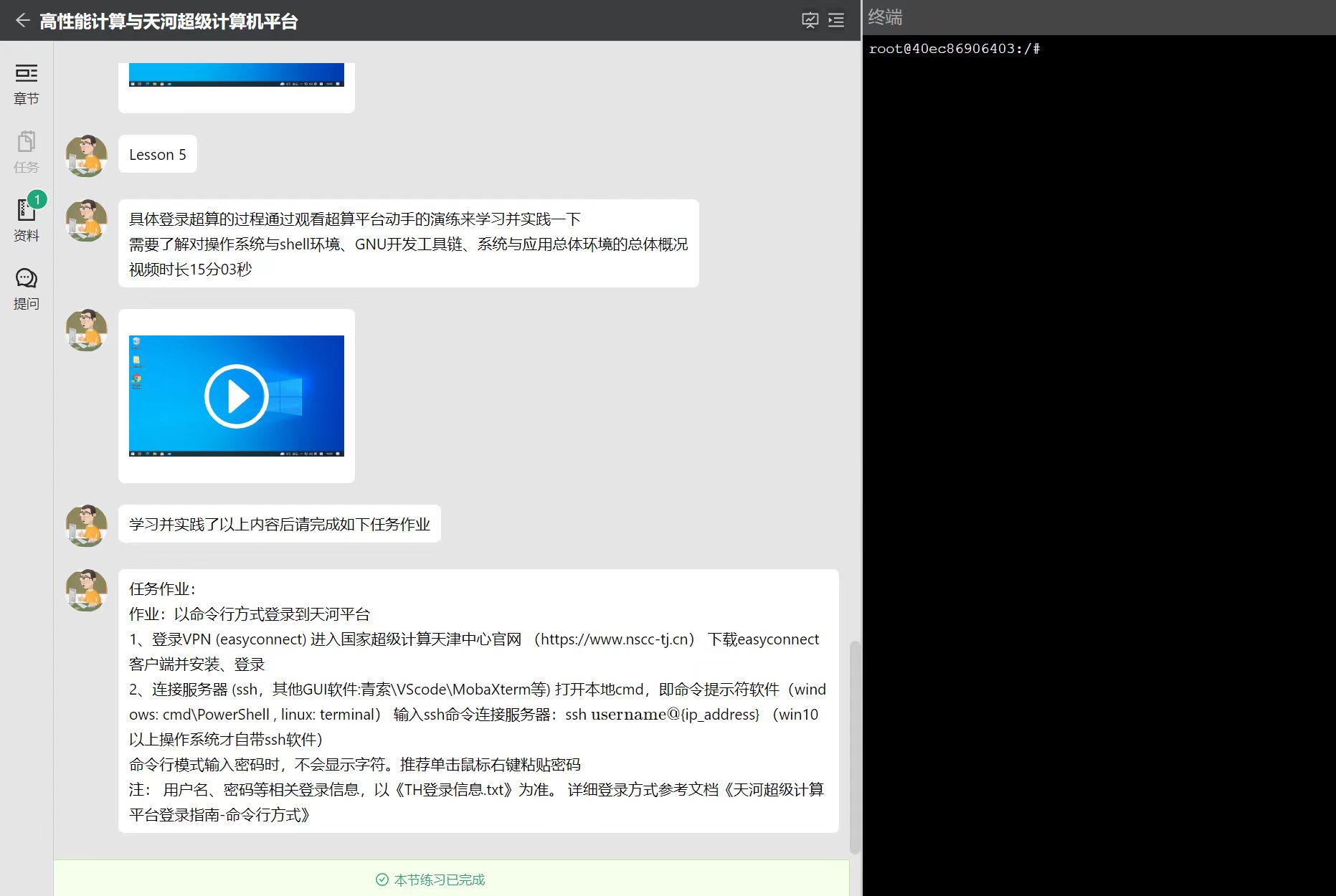Open the 资料 materials panel
Viewport: 1336px width, 896px height.
pyautogui.click(x=27, y=220)
